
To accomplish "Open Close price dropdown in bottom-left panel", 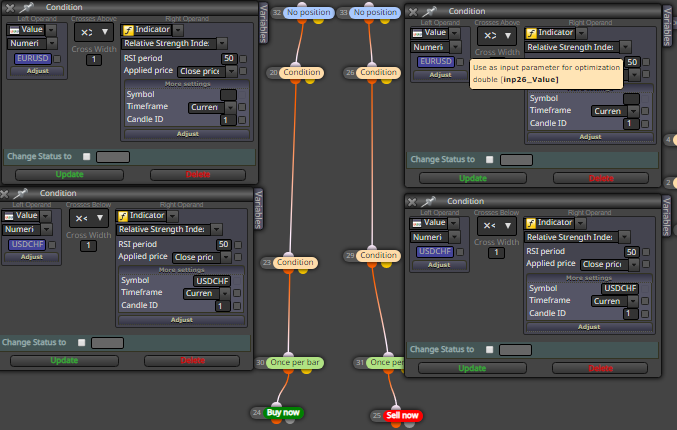I will [x=226, y=257].
